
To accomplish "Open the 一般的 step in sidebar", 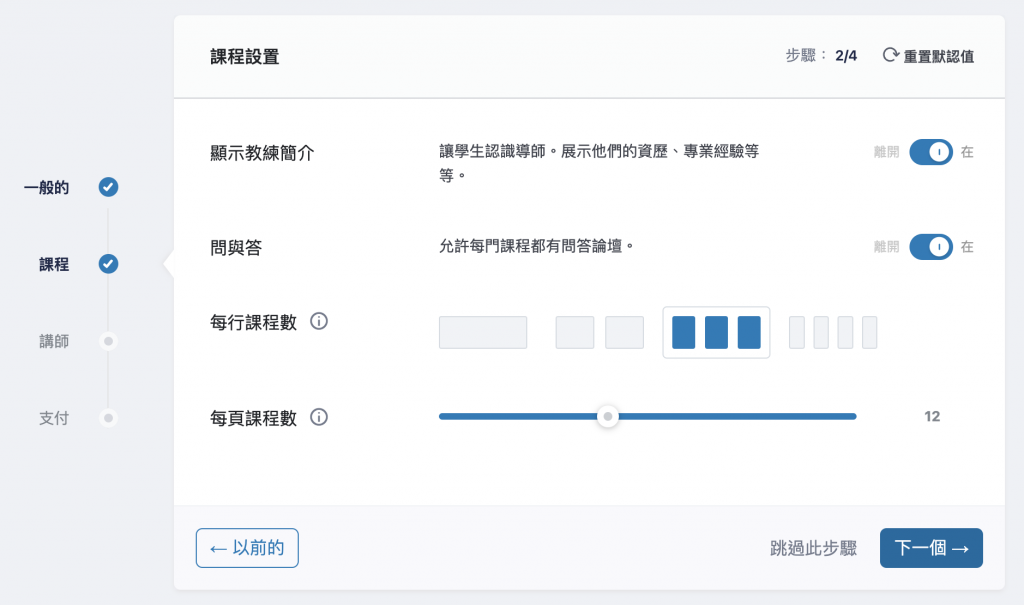I will click(x=47, y=187).
